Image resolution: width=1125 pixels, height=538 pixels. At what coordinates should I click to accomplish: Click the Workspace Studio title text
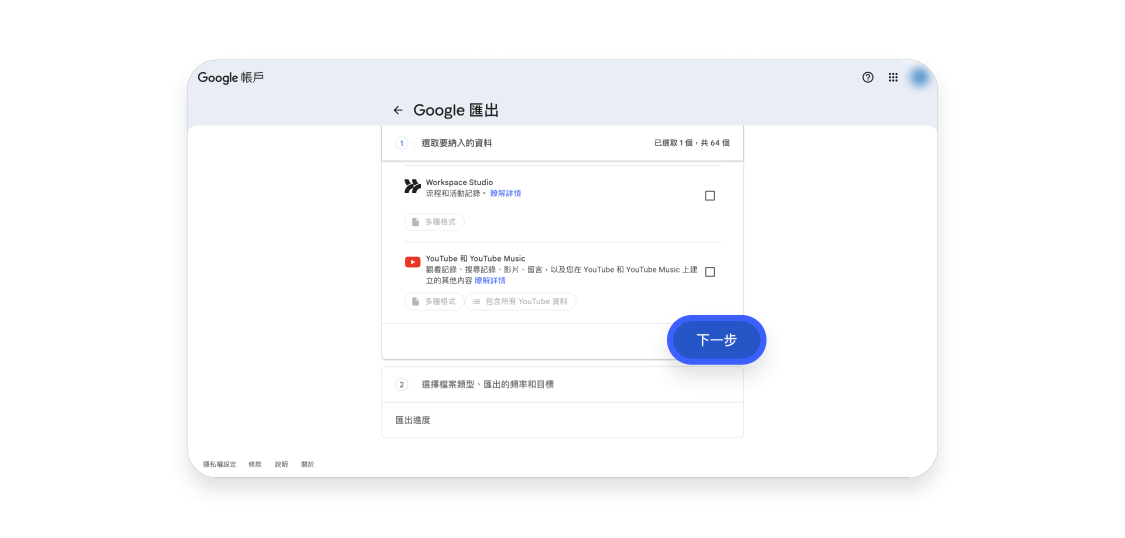tap(459, 183)
